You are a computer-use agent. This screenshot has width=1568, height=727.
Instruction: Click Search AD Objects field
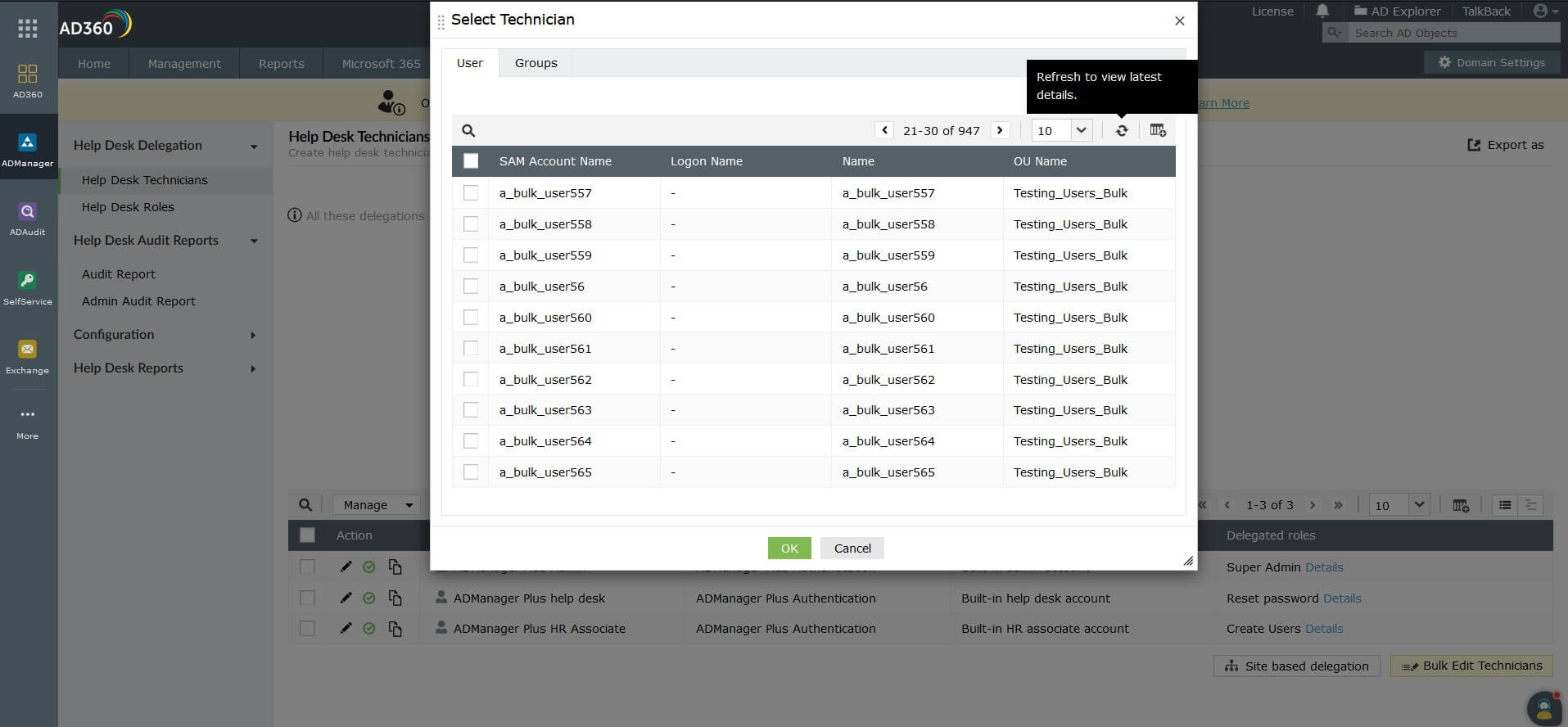pos(1453,33)
